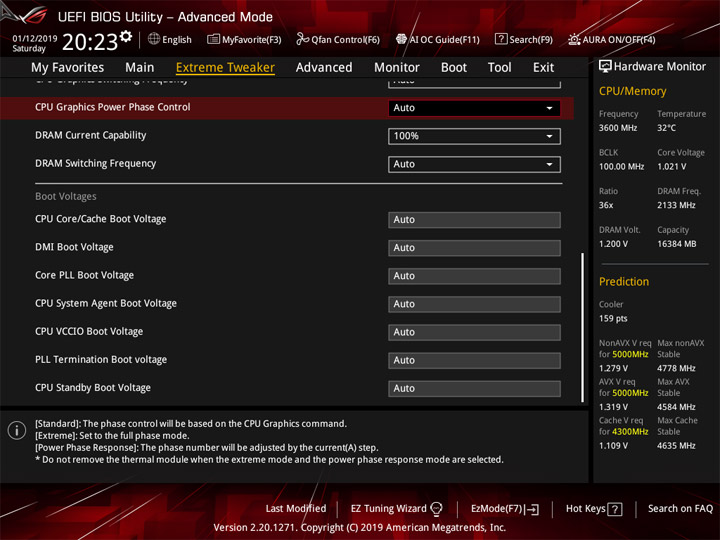This screenshot has width=720, height=540.
Task: Open the Monitor tab
Action: 397,68
